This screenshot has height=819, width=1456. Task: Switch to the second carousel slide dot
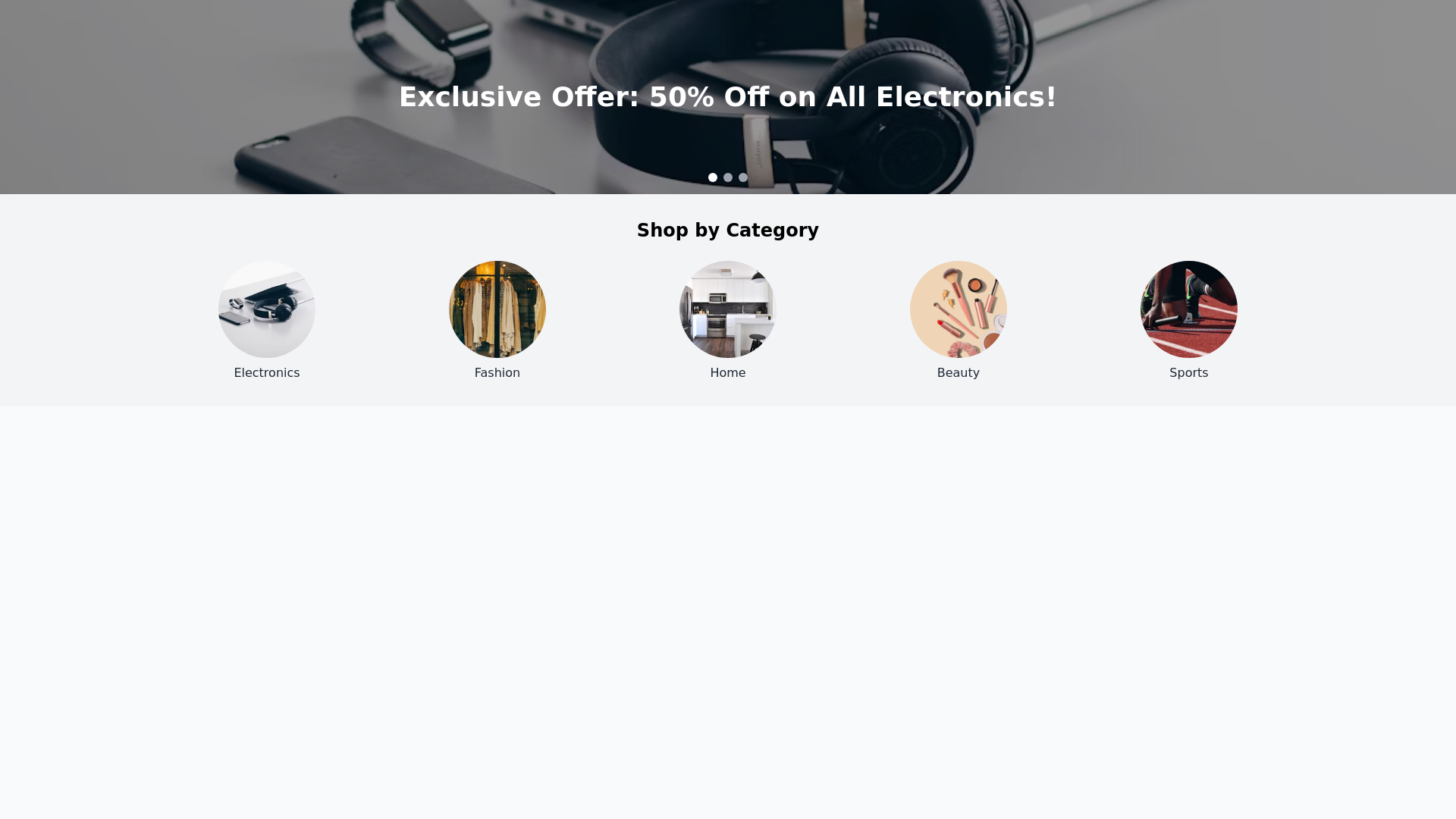point(728,177)
